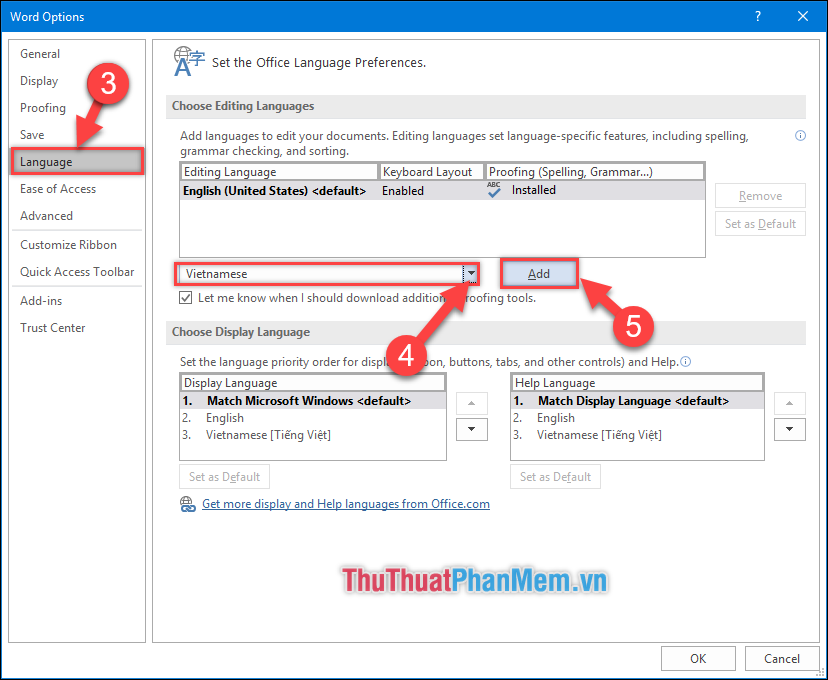The height and width of the screenshot is (680, 828).
Task: Click Set as Default under Display Language
Action: pos(224,477)
